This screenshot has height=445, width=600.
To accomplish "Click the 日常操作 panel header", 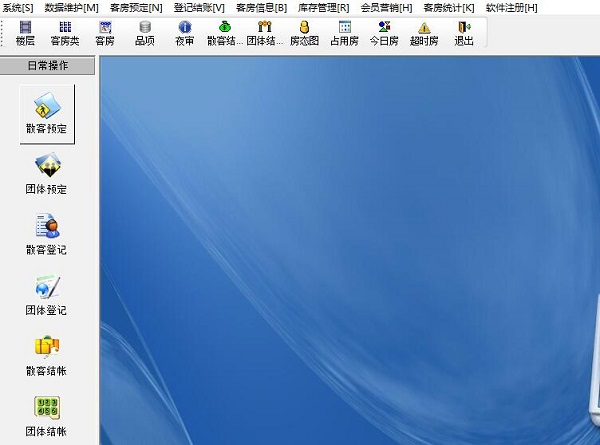I will pyautogui.click(x=47, y=65).
